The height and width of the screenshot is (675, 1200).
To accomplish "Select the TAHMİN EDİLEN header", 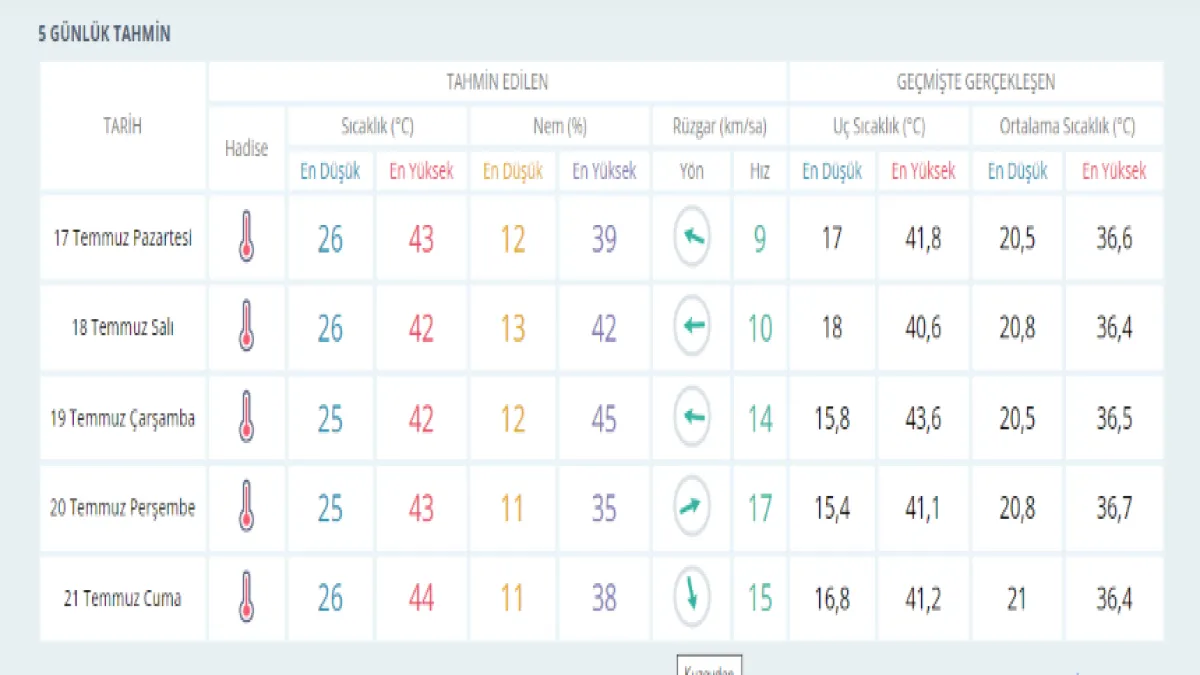I will (x=497, y=82).
